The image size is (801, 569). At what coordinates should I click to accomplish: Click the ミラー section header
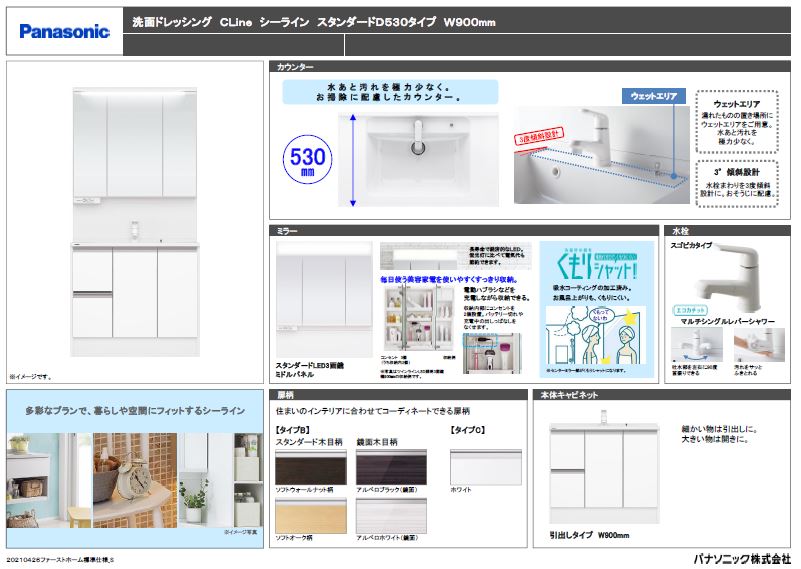[464, 231]
